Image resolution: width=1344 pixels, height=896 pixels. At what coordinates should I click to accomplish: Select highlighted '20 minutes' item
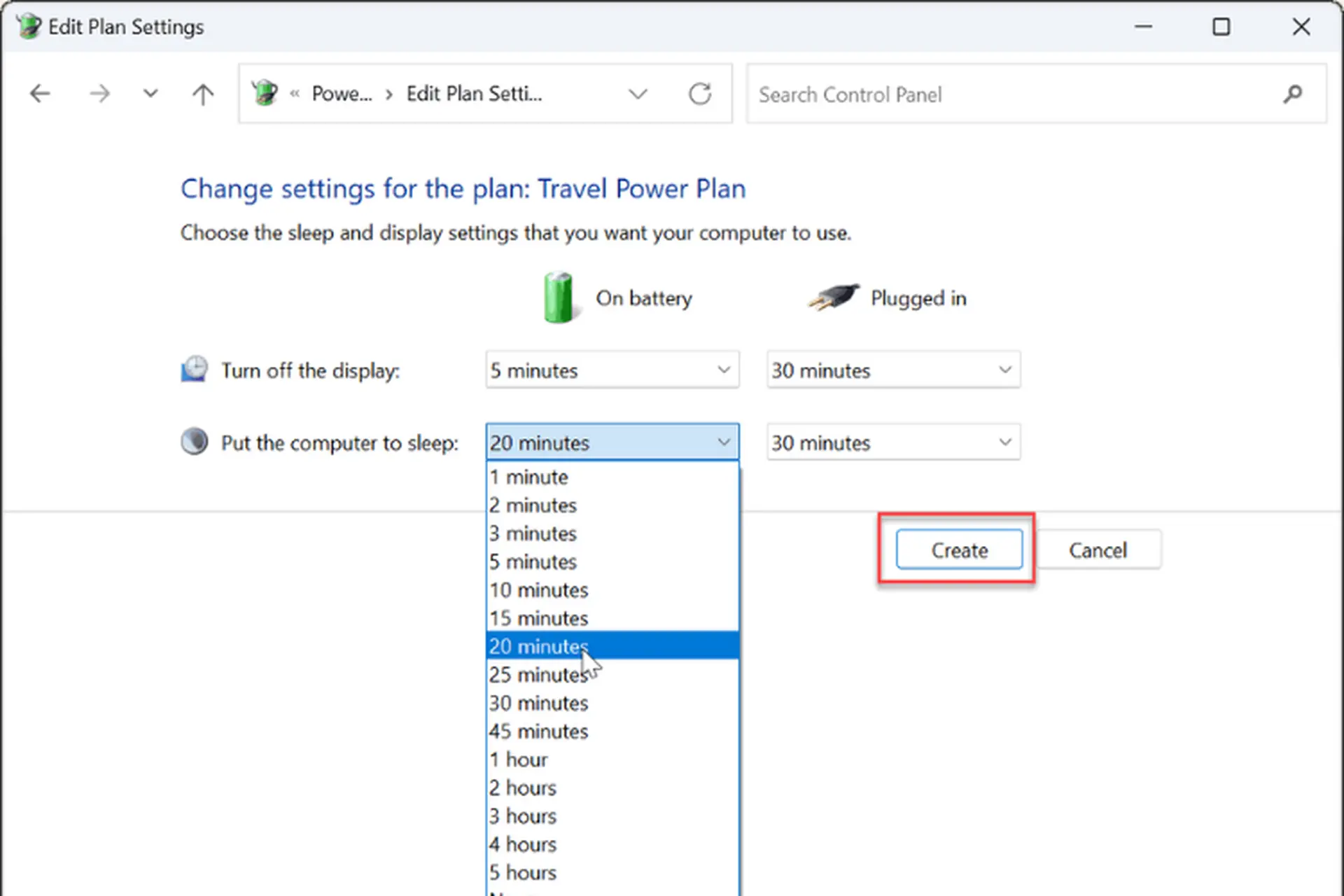pyautogui.click(x=612, y=646)
